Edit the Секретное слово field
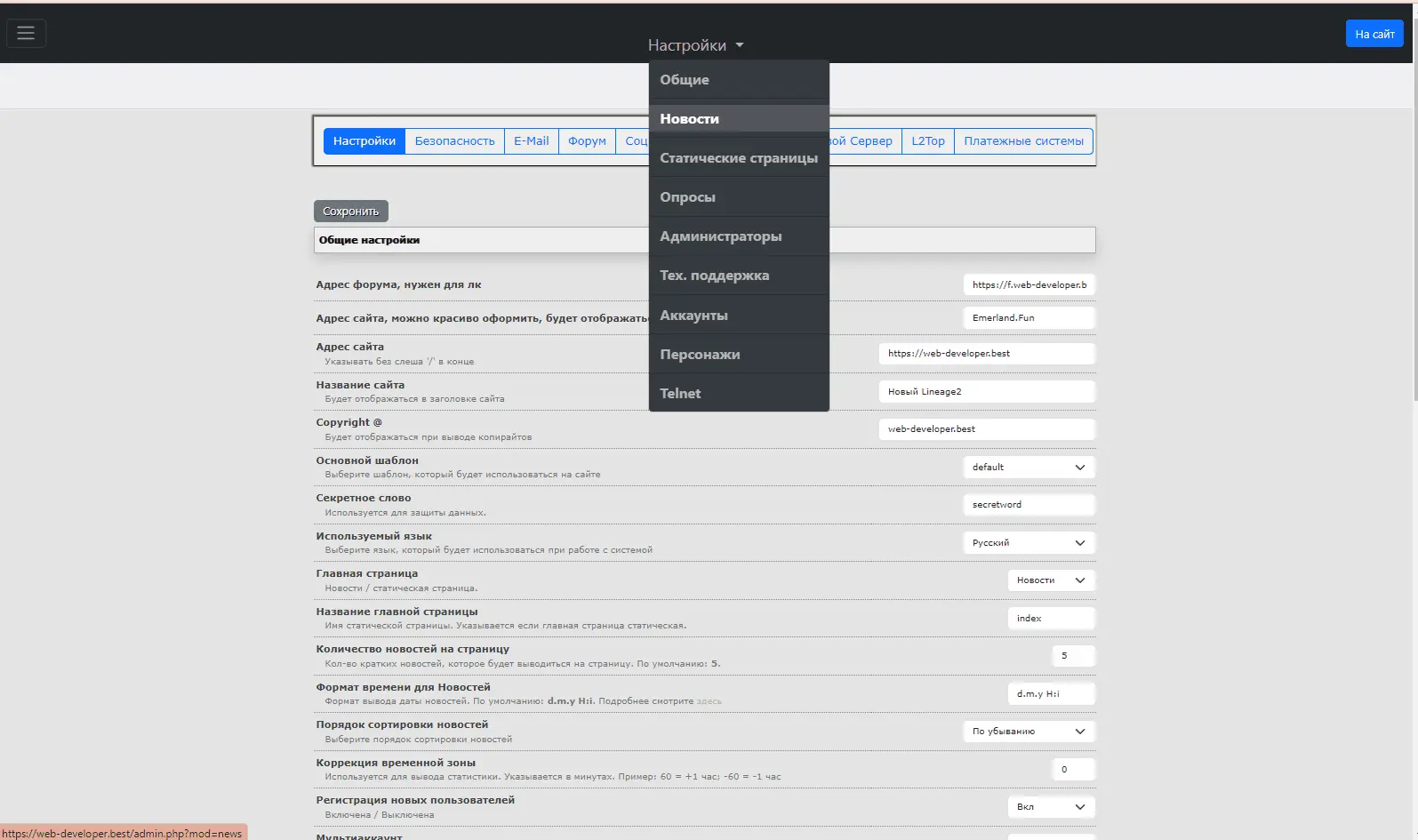The width and height of the screenshot is (1418, 840). [x=1029, y=504]
